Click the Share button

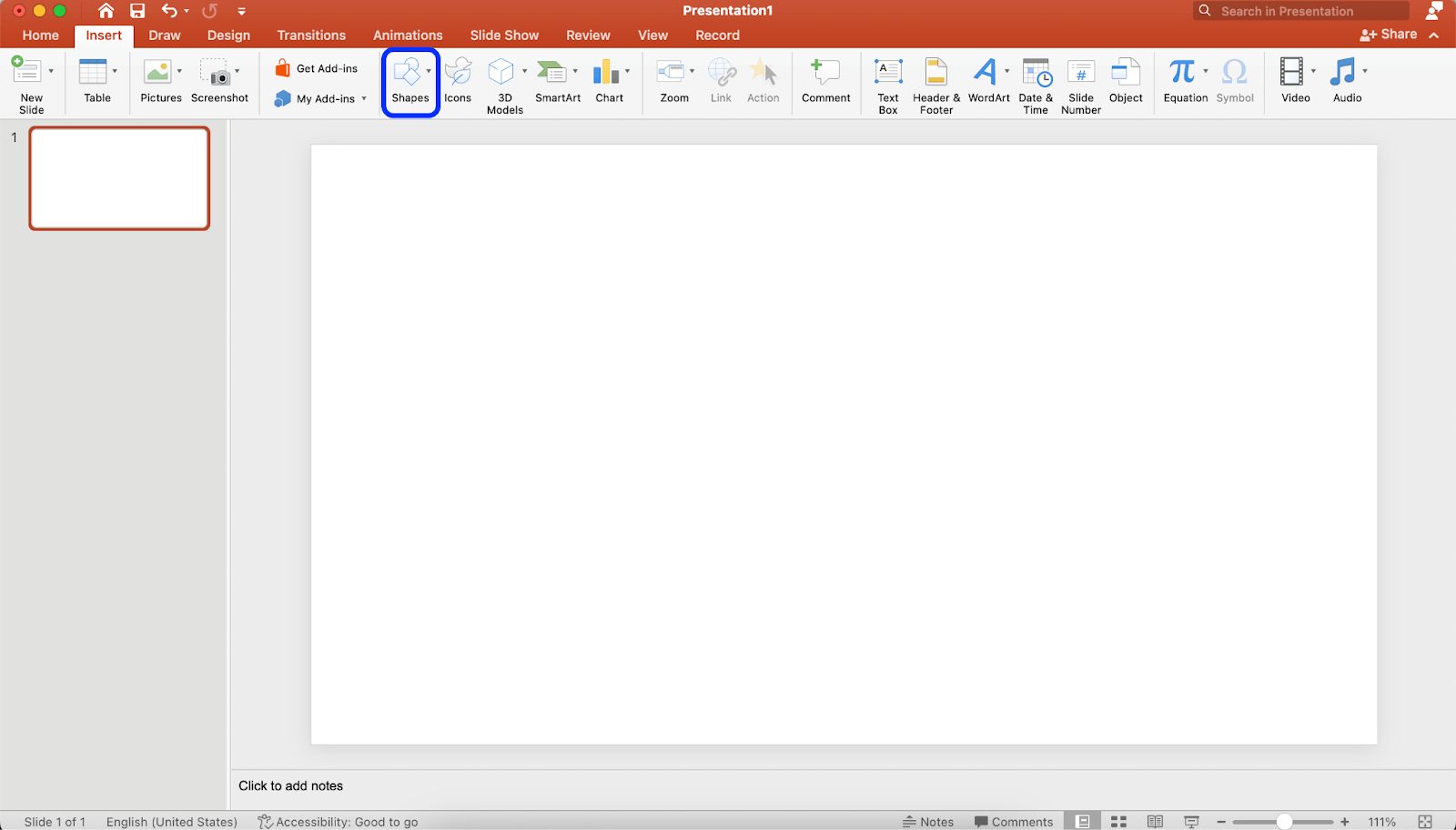(1389, 34)
